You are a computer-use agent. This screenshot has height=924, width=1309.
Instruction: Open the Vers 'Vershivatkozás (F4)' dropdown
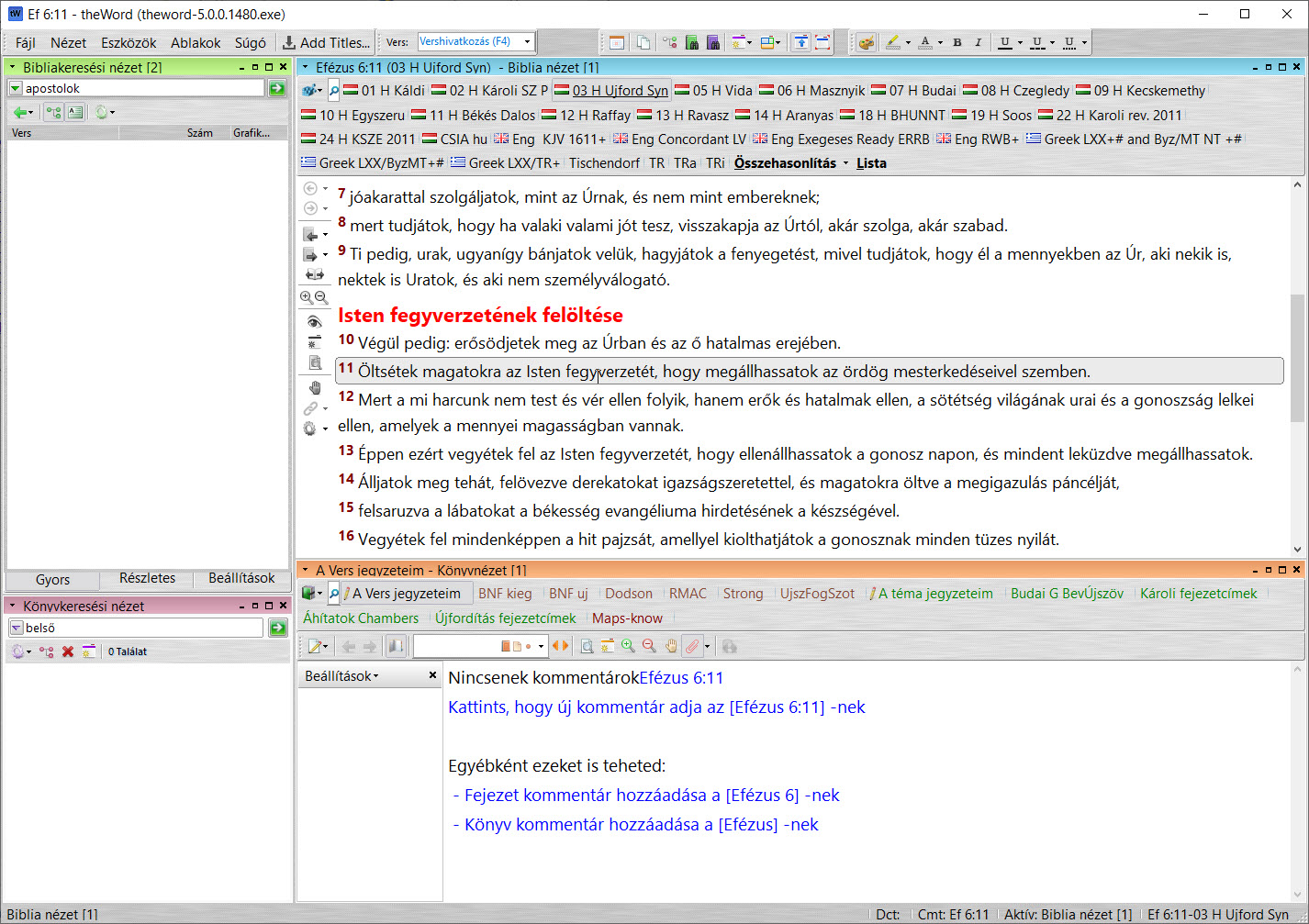pyautogui.click(x=528, y=41)
